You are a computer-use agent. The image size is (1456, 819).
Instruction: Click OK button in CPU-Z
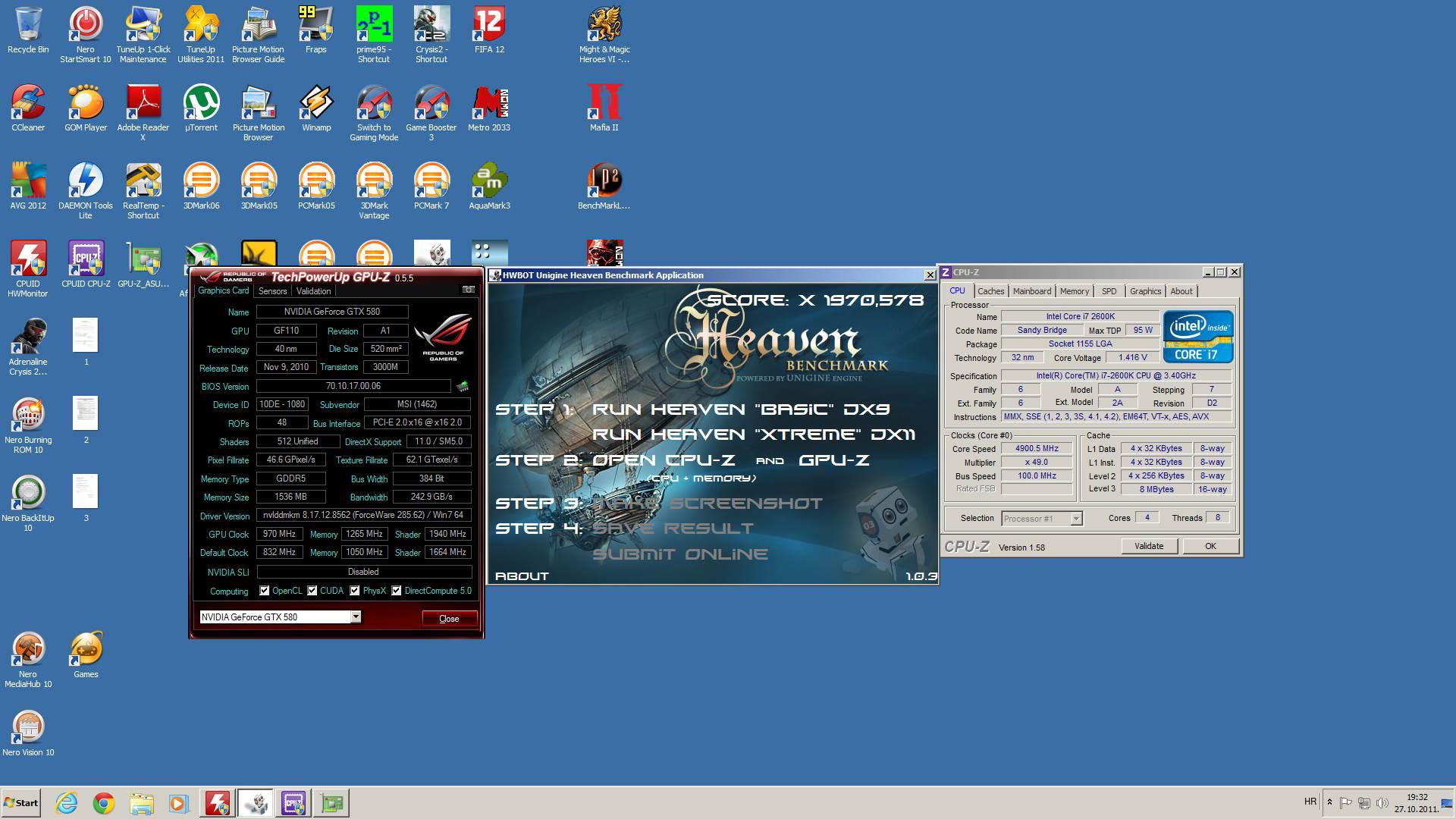click(1210, 546)
